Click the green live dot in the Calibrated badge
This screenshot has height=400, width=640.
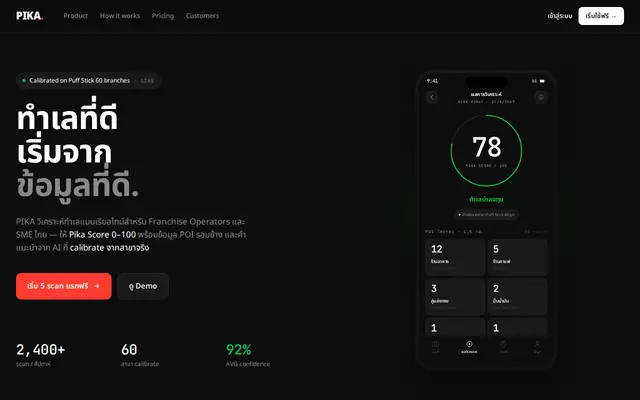point(24,80)
